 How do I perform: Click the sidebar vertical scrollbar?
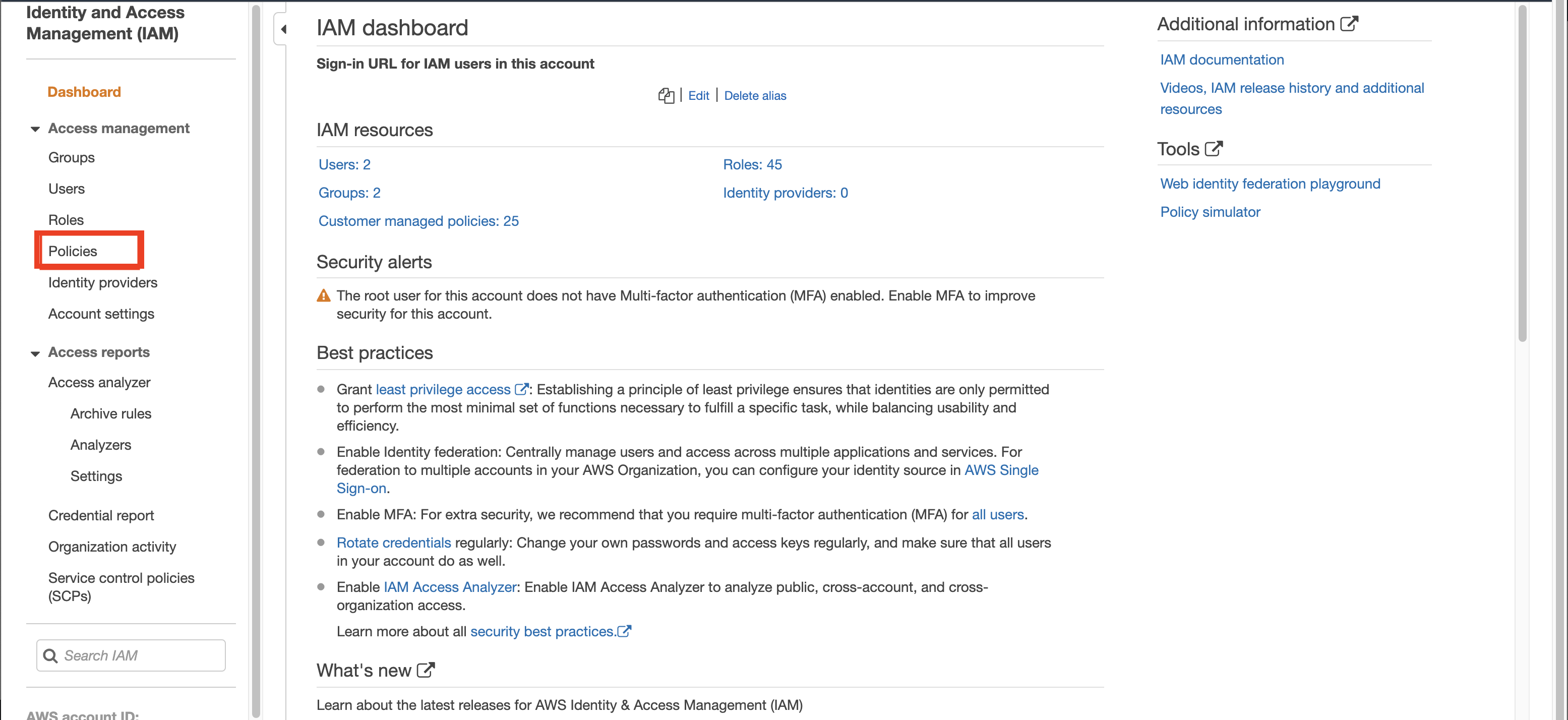(256, 361)
